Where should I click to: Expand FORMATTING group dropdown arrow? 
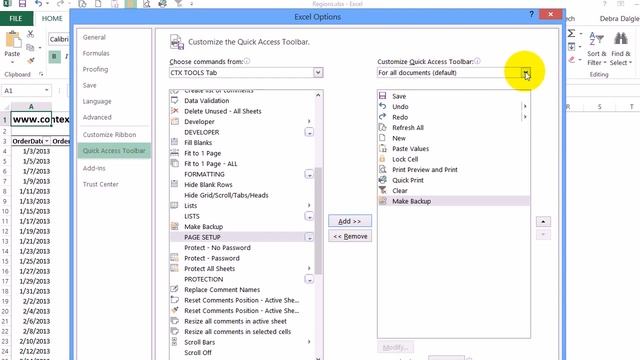click(x=309, y=174)
